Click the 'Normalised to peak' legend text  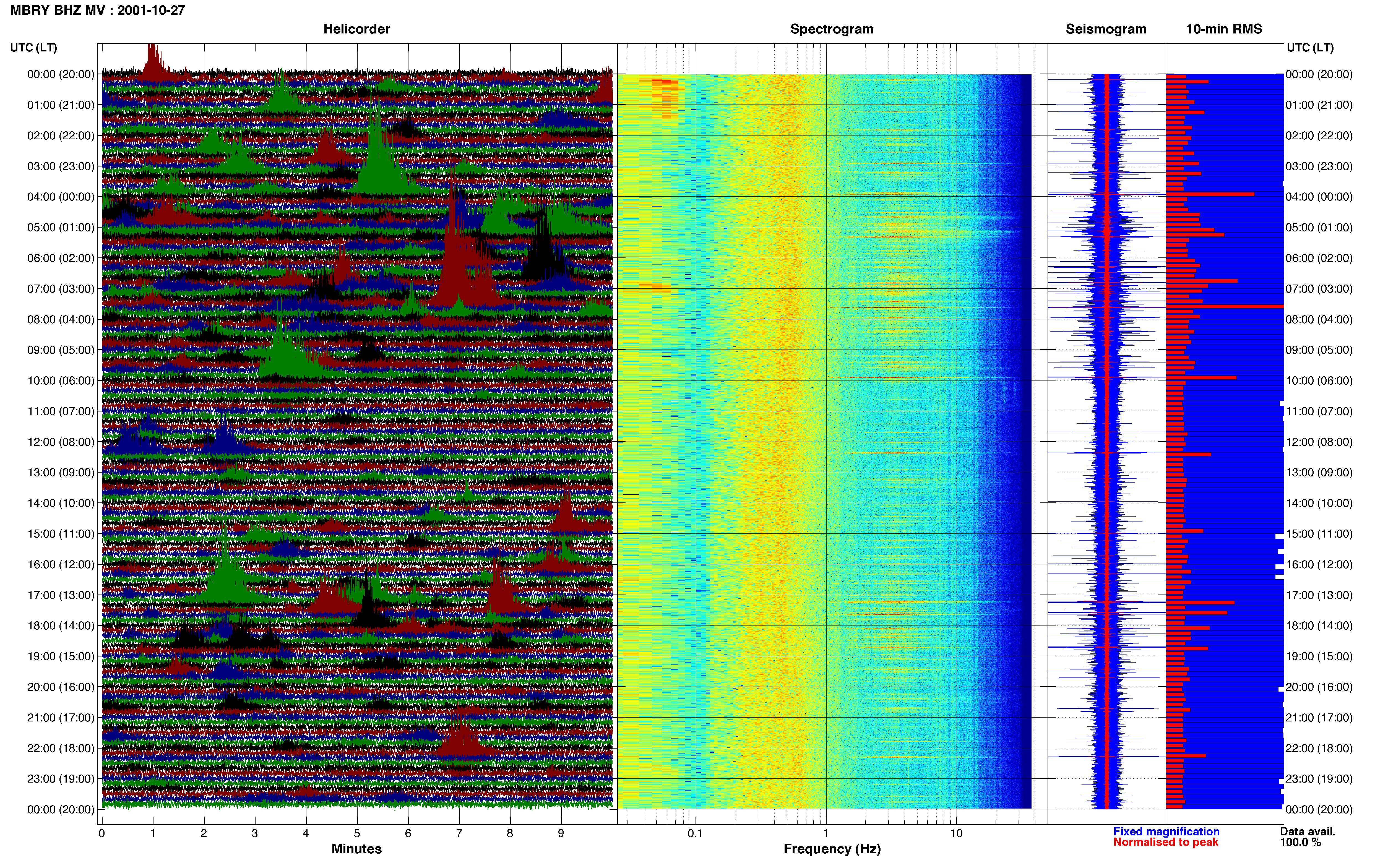(1165, 843)
